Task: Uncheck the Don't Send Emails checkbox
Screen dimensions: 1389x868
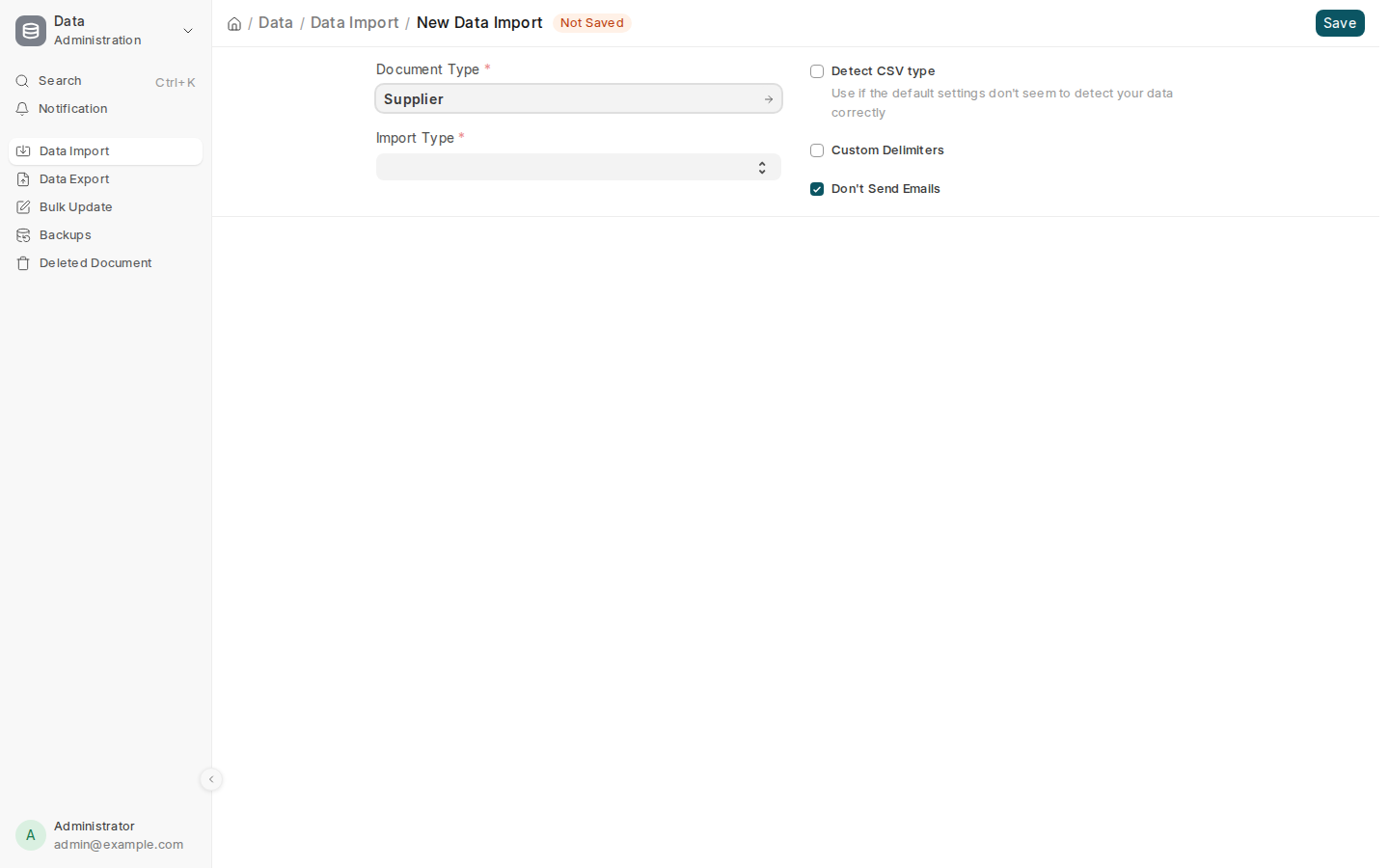Action: [817, 189]
